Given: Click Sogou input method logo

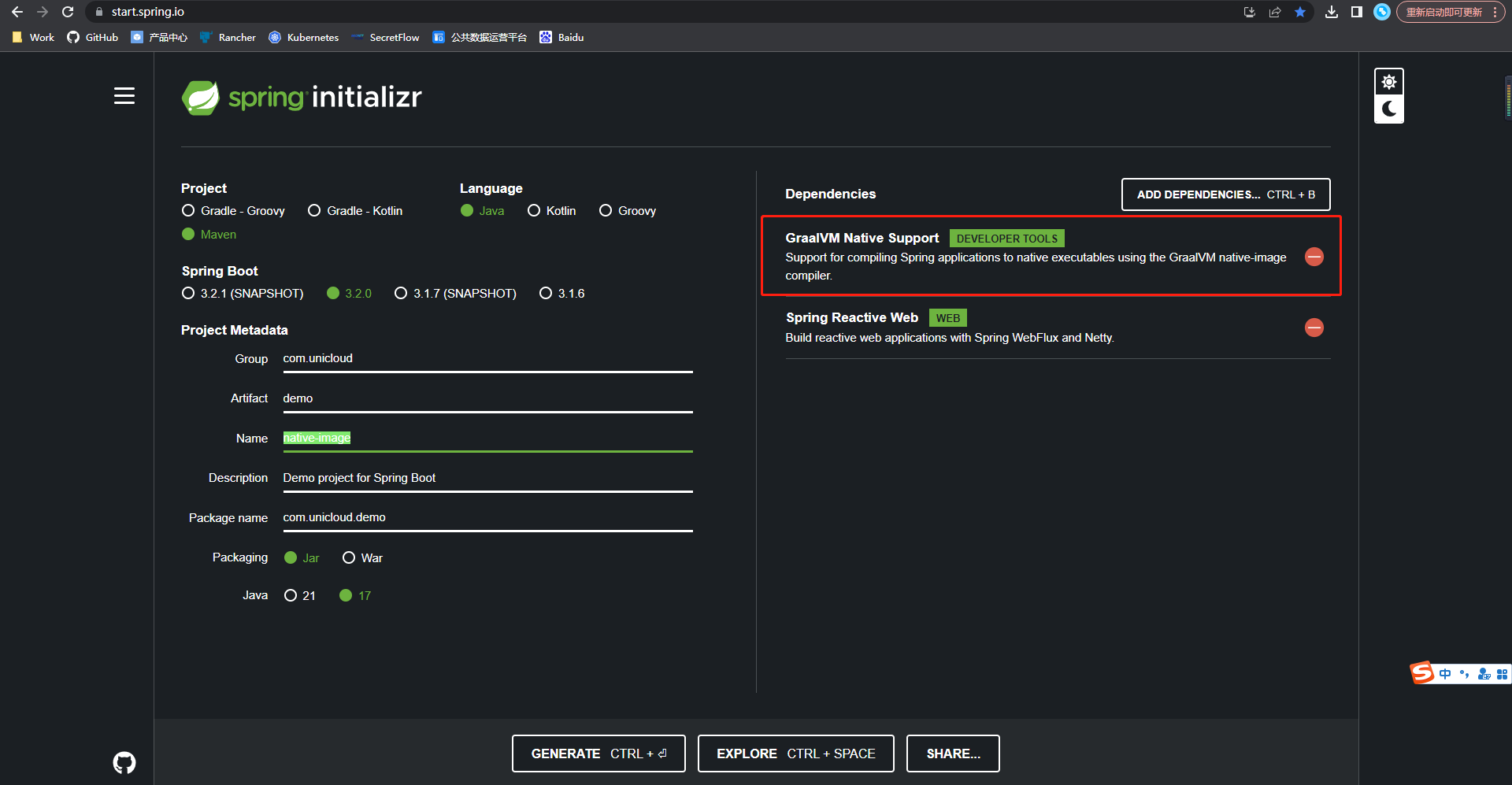Looking at the screenshot, I should tap(1422, 673).
